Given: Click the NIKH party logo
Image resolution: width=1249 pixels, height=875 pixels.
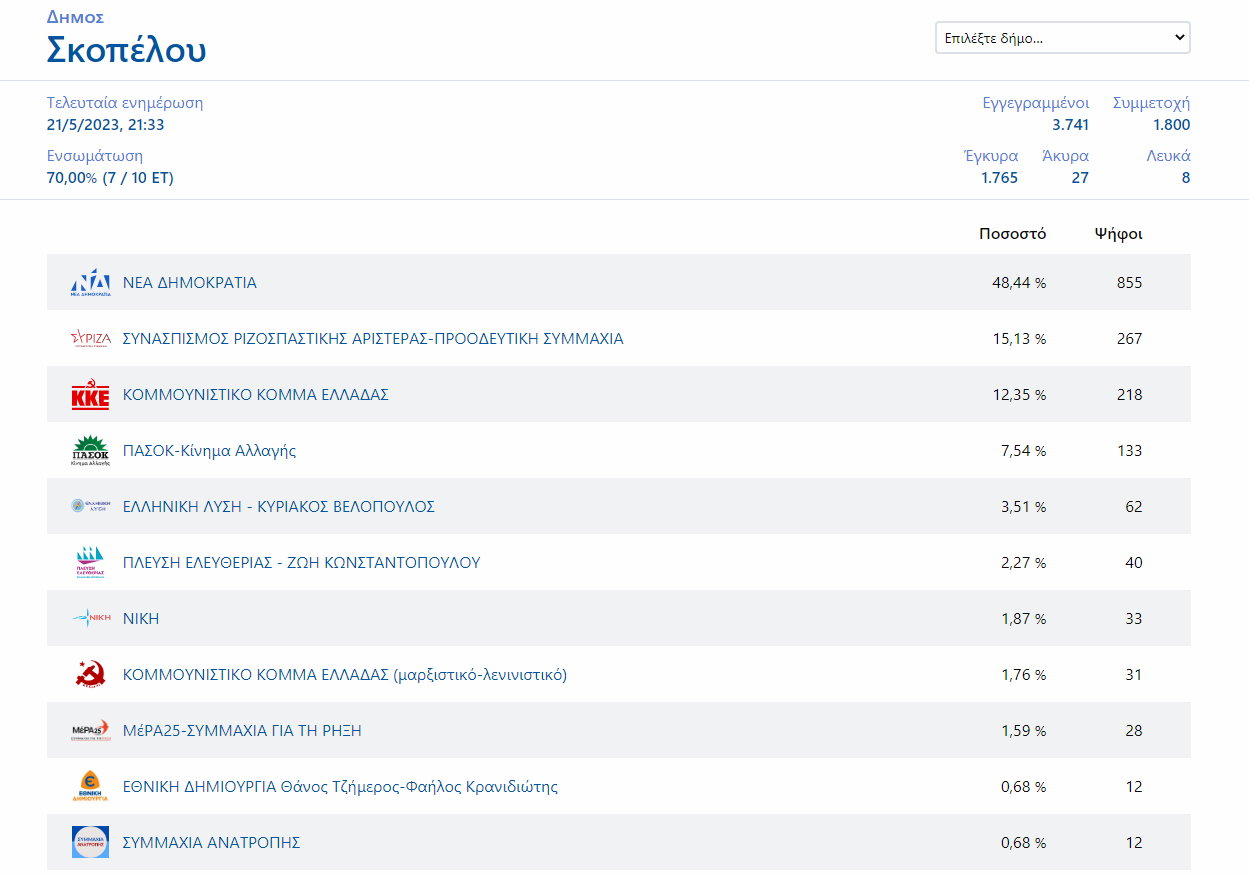Looking at the screenshot, I should point(90,619).
